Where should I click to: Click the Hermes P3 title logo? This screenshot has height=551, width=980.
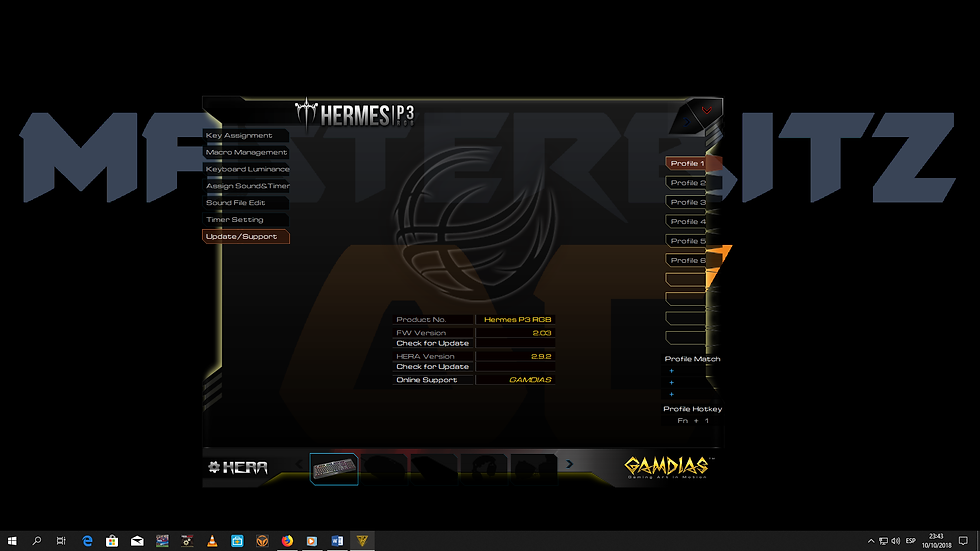point(354,114)
